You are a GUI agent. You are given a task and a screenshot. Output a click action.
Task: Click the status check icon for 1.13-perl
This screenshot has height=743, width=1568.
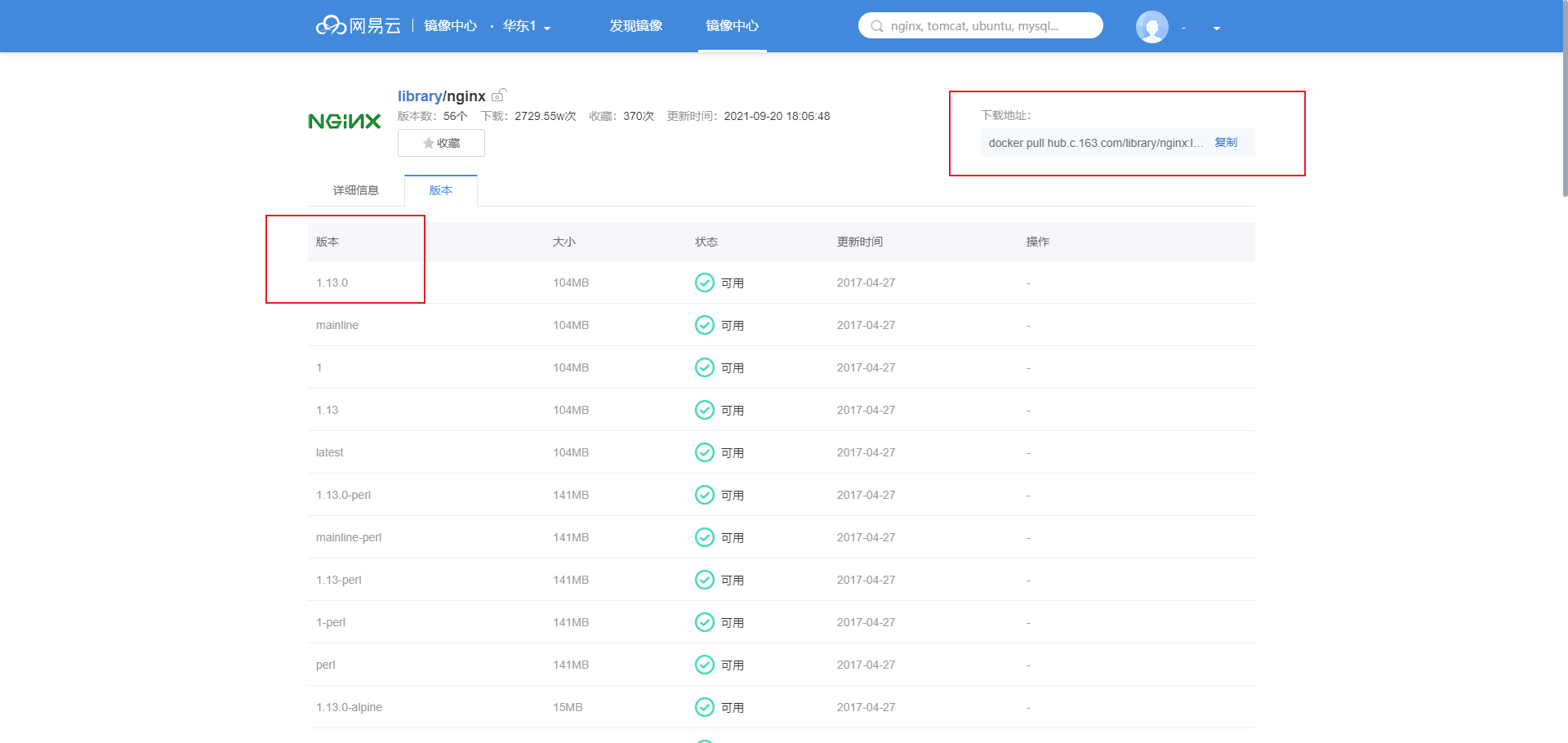(704, 580)
